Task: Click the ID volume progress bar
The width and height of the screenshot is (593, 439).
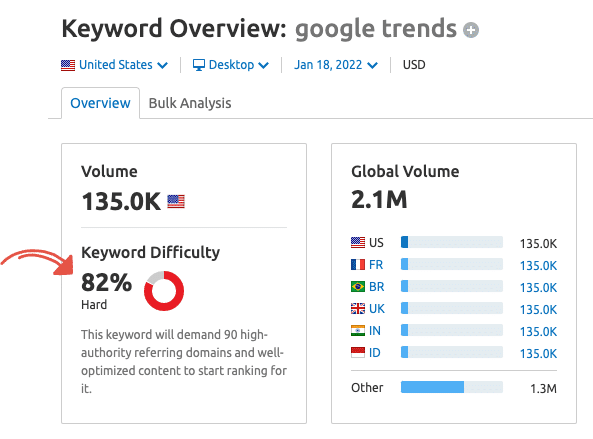Action: (x=452, y=352)
